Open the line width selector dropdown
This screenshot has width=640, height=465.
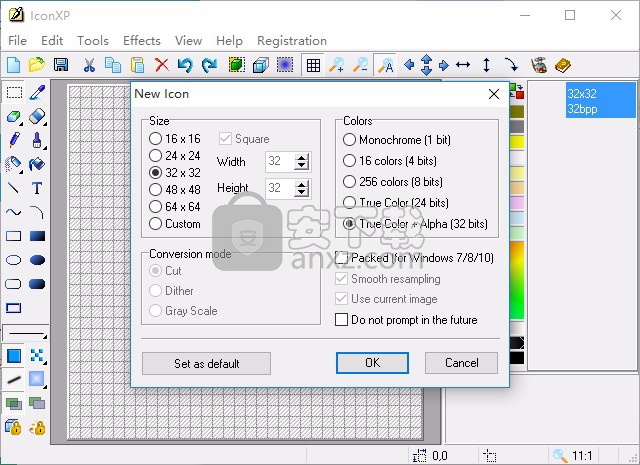tap(26, 334)
